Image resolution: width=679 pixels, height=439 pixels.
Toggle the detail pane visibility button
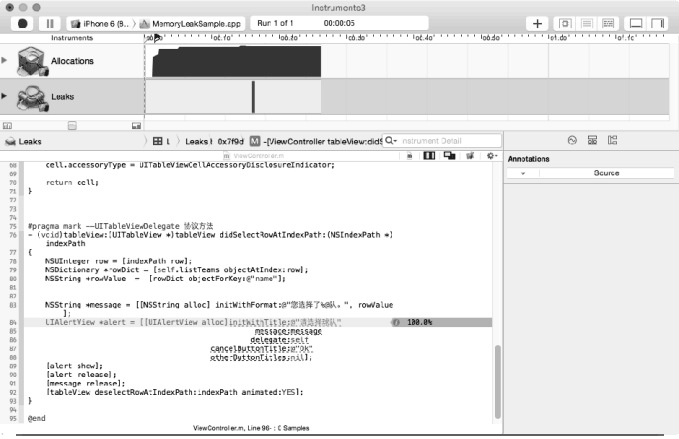point(636,22)
